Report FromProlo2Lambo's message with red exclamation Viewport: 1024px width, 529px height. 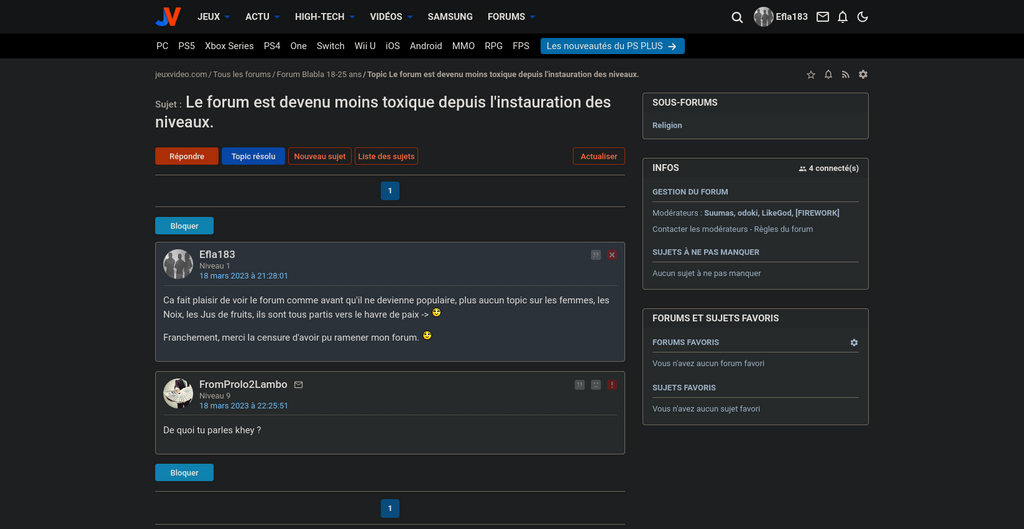(612, 385)
